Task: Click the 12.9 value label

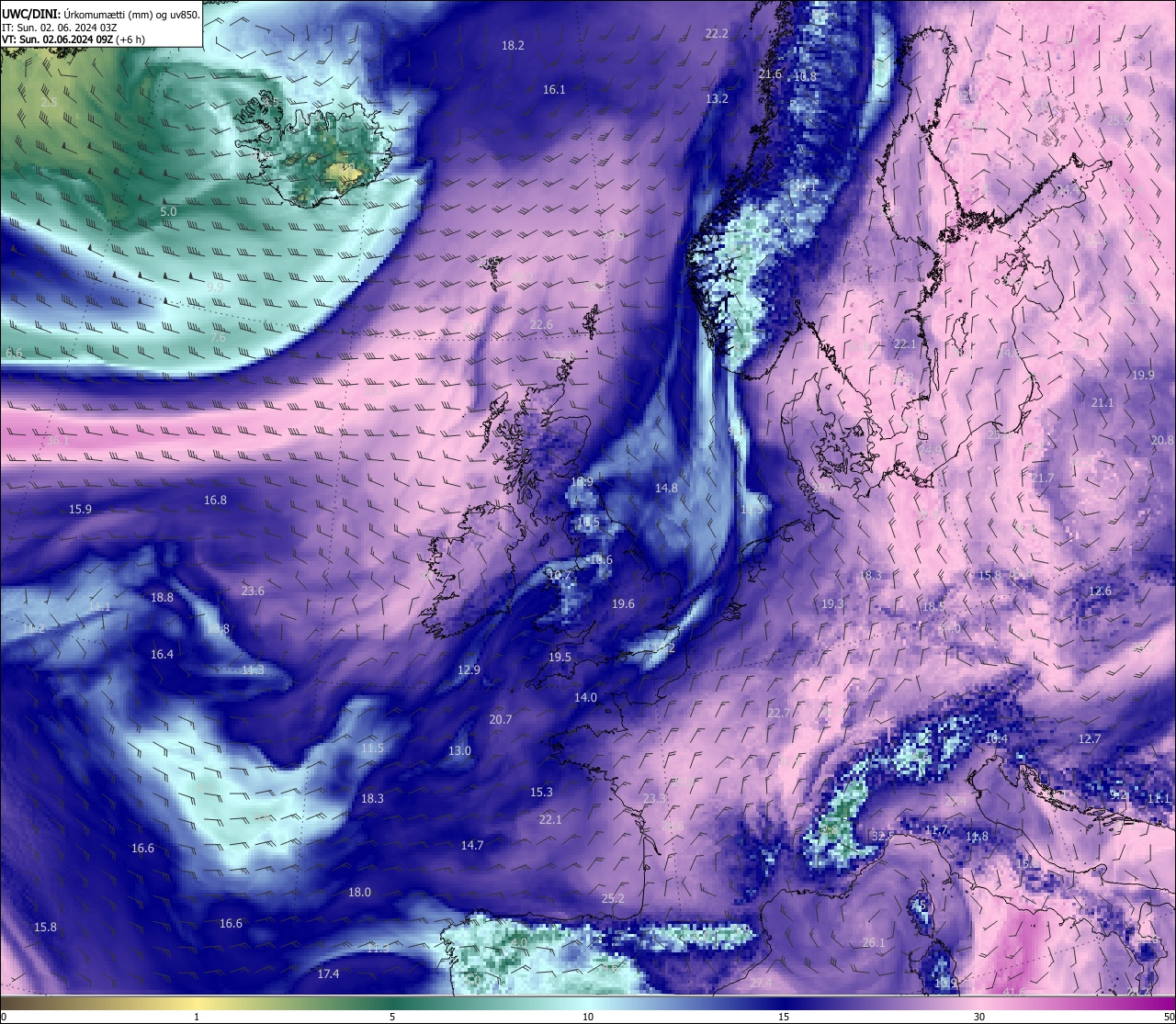Action: pyautogui.click(x=469, y=670)
